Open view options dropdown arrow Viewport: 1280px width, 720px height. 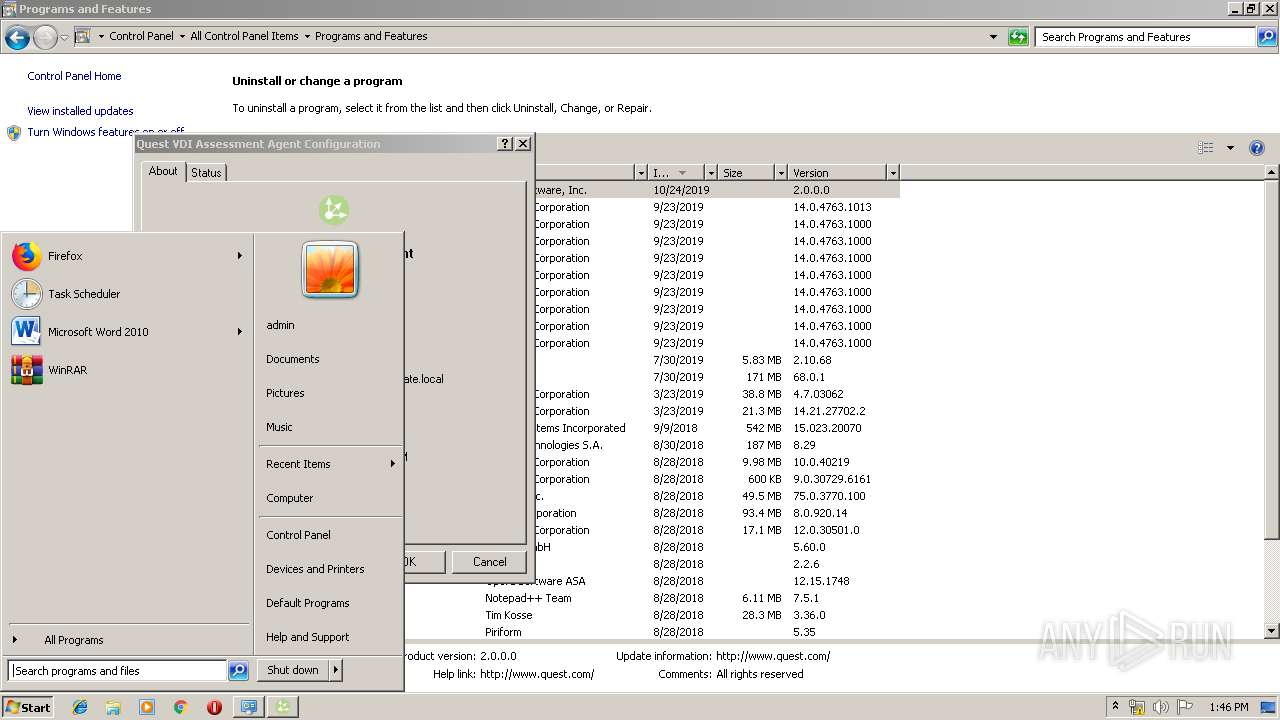pyautogui.click(x=1230, y=148)
